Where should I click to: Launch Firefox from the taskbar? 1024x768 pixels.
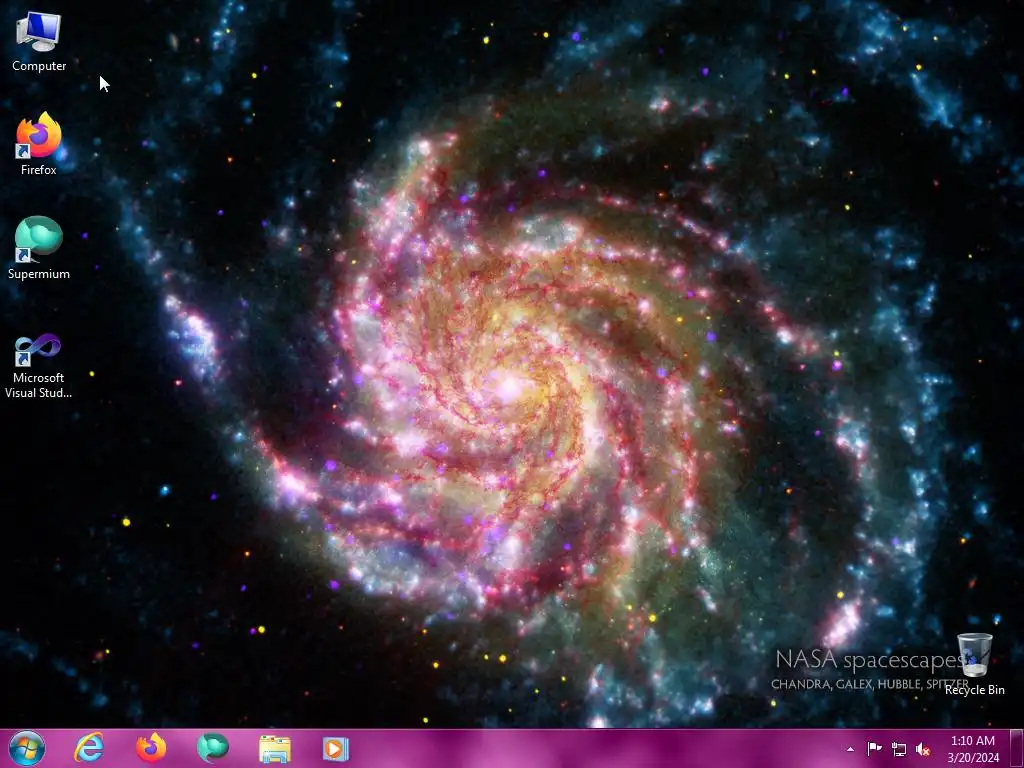click(151, 748)
